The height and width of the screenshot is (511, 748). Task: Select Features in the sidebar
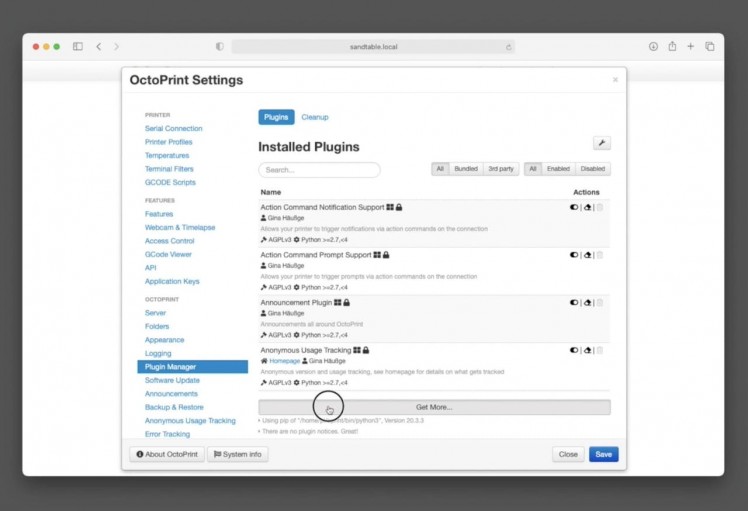point(159,214)
